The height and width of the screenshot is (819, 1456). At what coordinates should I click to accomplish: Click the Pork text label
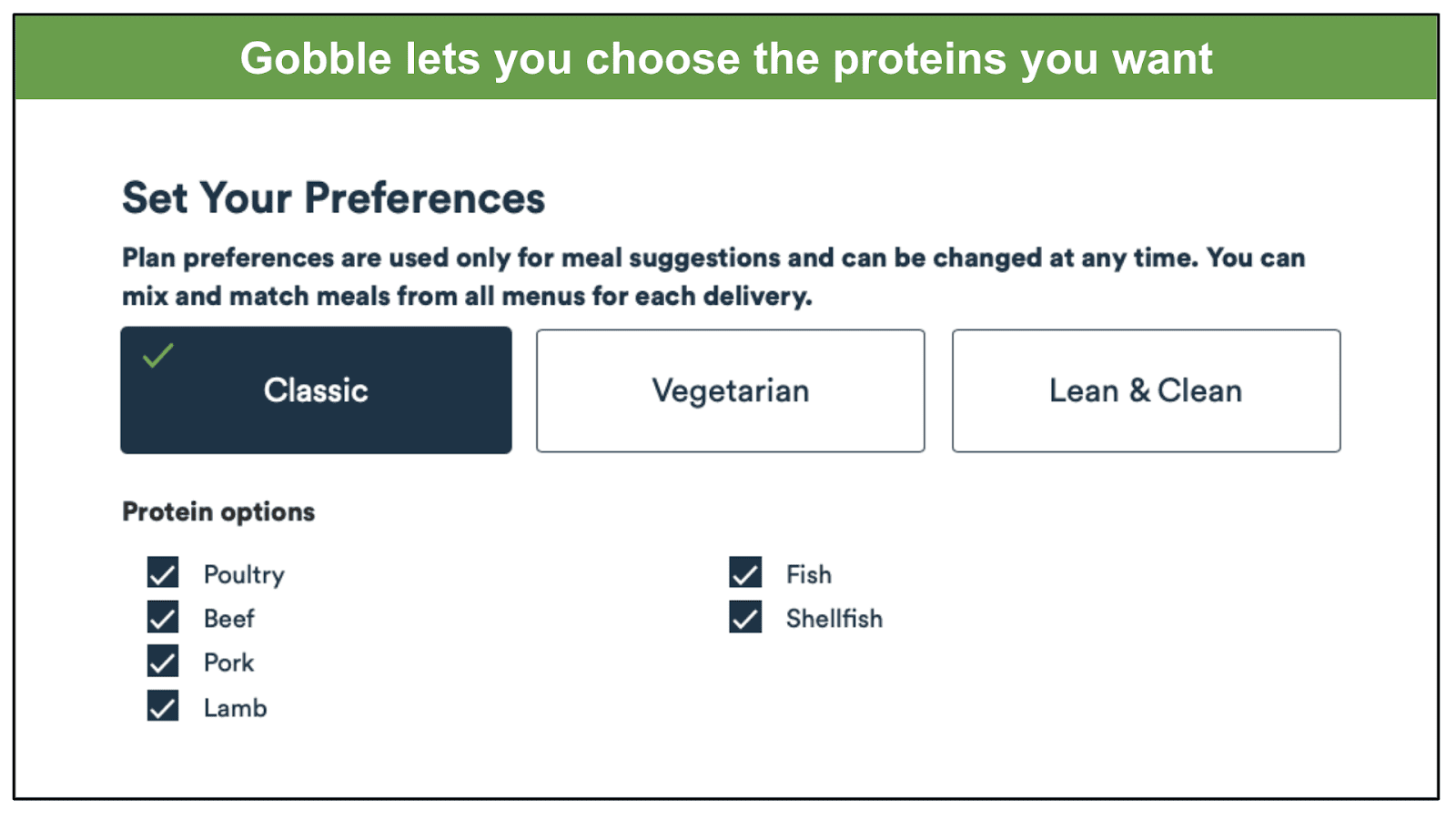click(x=228, y=662)
